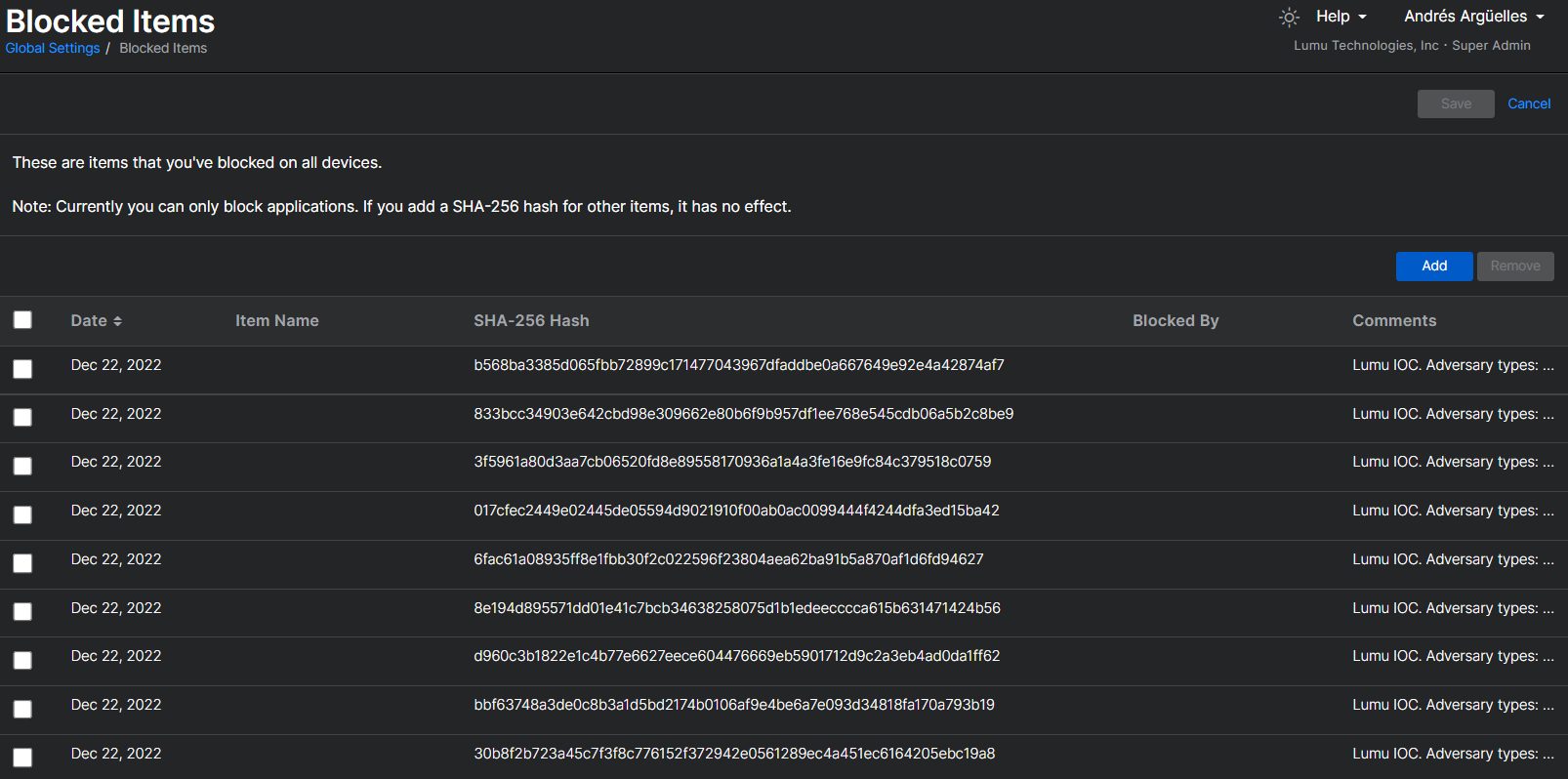Toggle the light/dark theme sun icon
The height and width of the screenshot is (779, 1568).
pos(1289,17)
